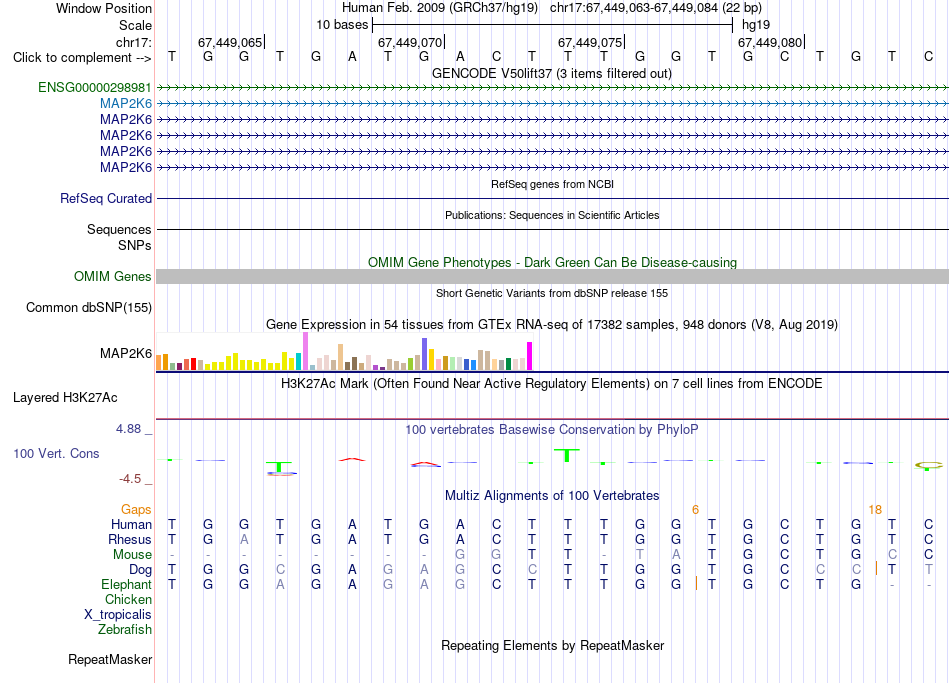Click the '10 bases' scale bar label
The width and height of the screenshot is (950, 683).
click(342, 25)
